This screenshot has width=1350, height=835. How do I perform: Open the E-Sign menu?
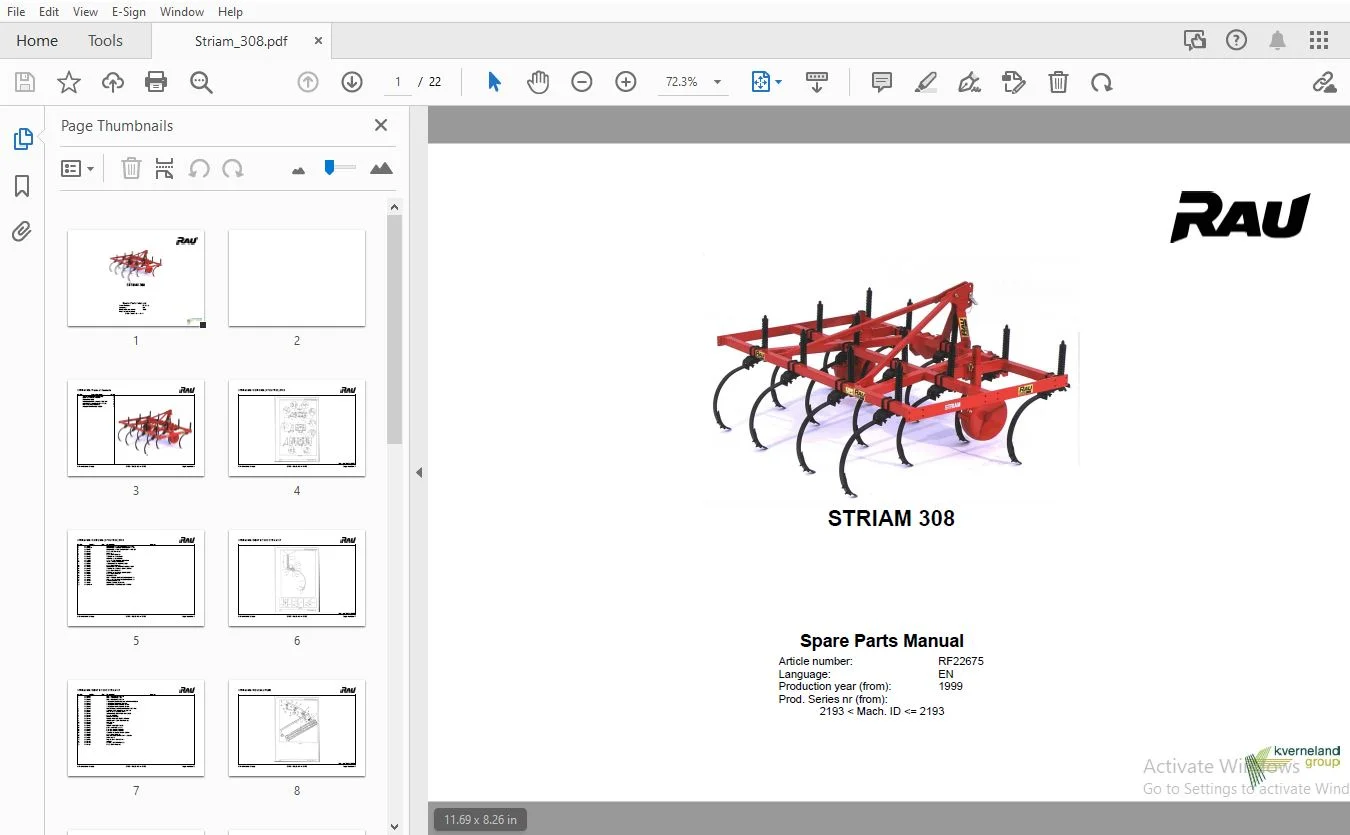tap(128, 11)
